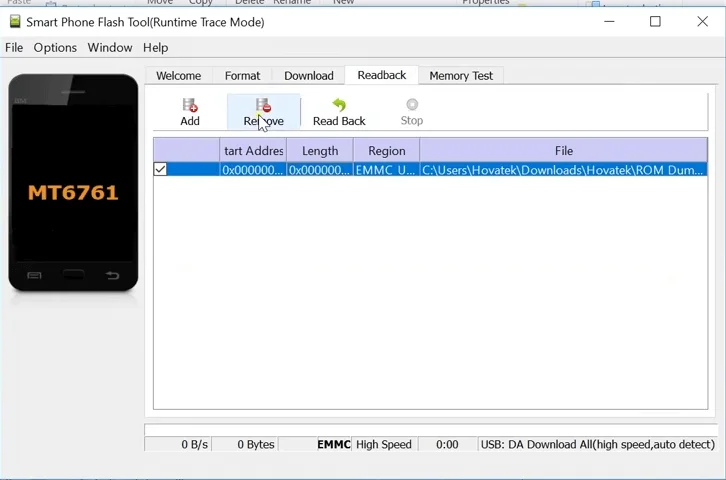Open the Memory Test tab

coord(461,75)
